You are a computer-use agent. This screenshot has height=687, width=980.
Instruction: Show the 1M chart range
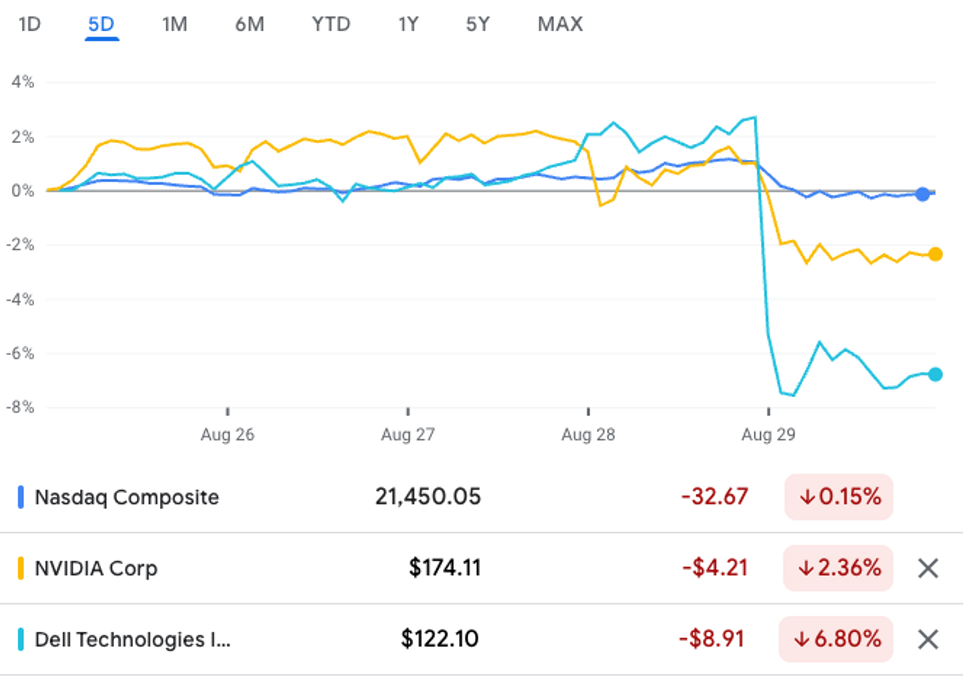174,24
